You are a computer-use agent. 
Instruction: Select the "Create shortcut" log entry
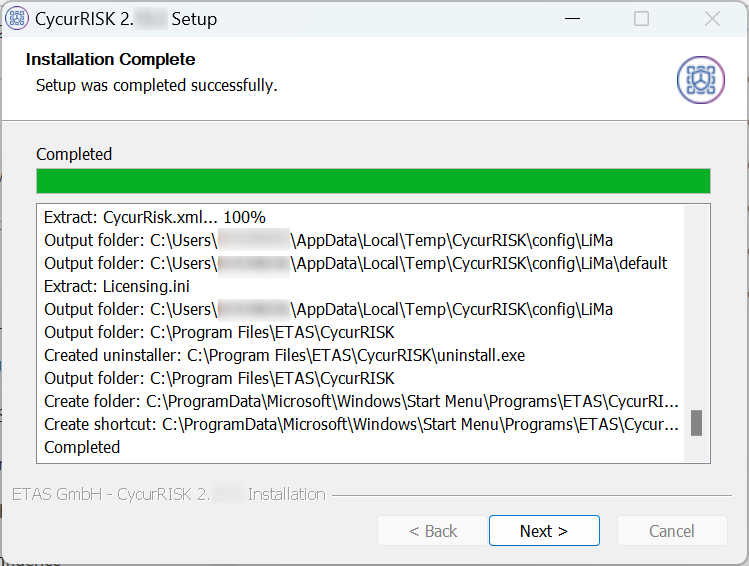coord(360,424)
